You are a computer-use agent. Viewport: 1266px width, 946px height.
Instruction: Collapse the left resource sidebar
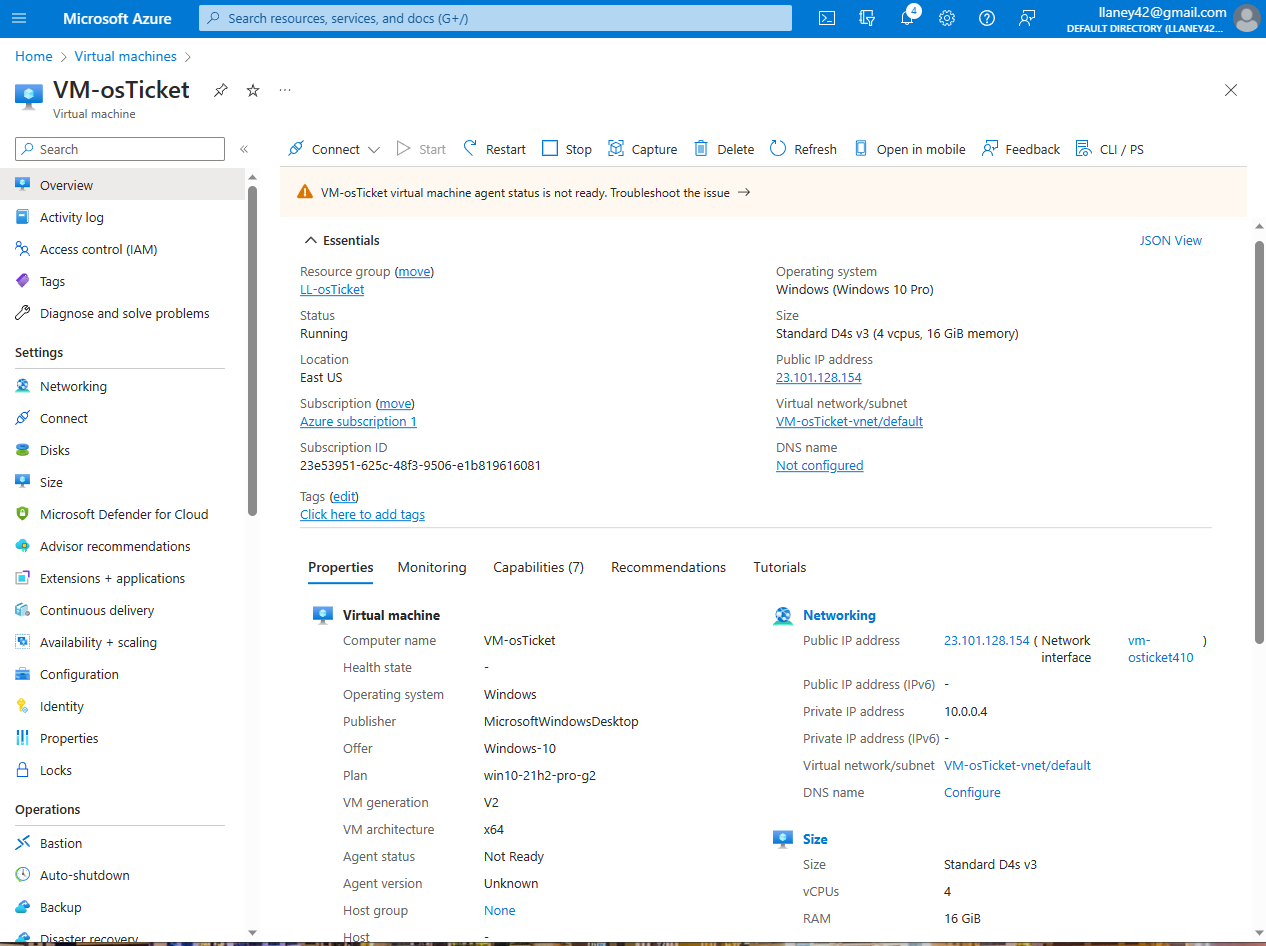[243, 148]
